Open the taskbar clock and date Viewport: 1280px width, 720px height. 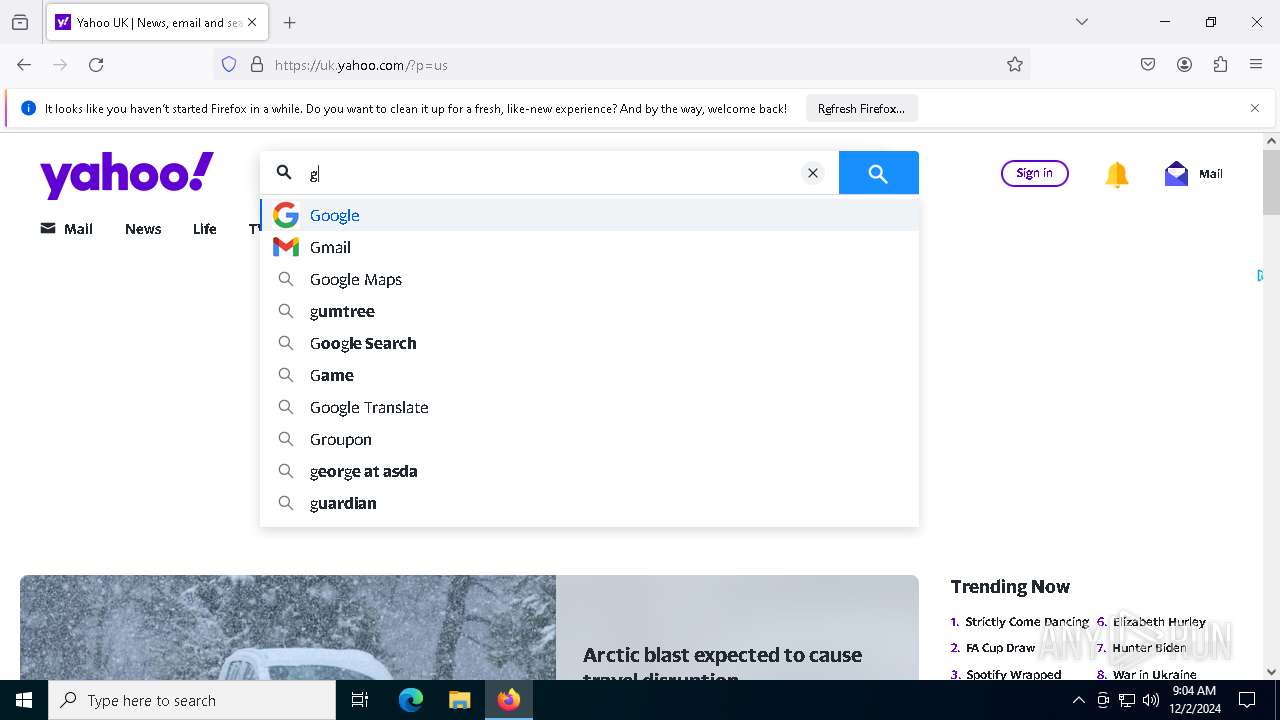click(x=1194, y=700)
